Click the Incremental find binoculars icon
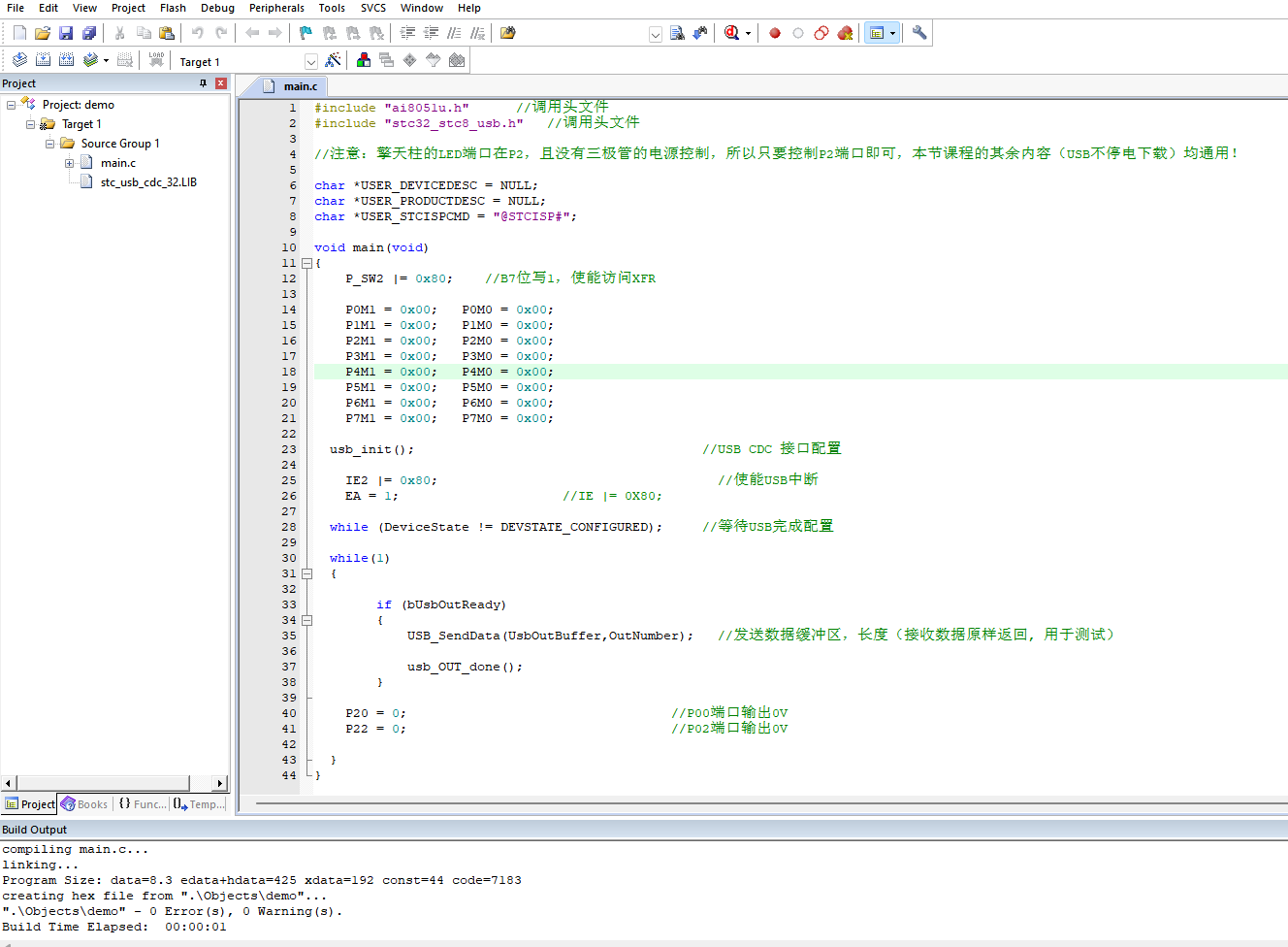Image resolution: width=1288 pixels, height=947 pixels. [700, 33]
